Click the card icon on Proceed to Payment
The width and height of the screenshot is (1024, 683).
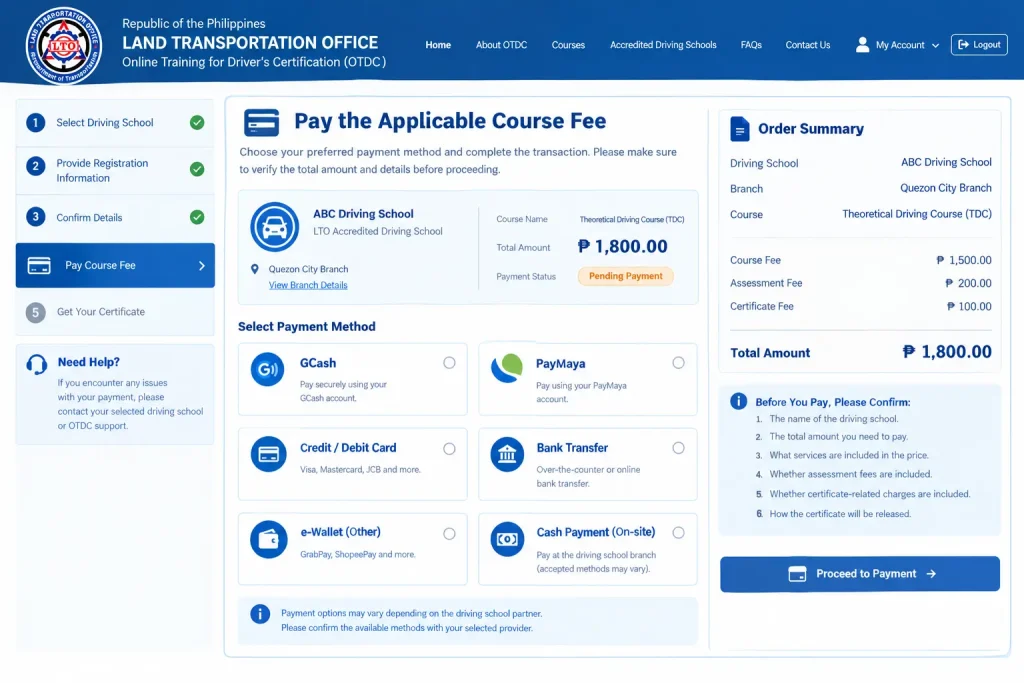click(x=797, y=574)
